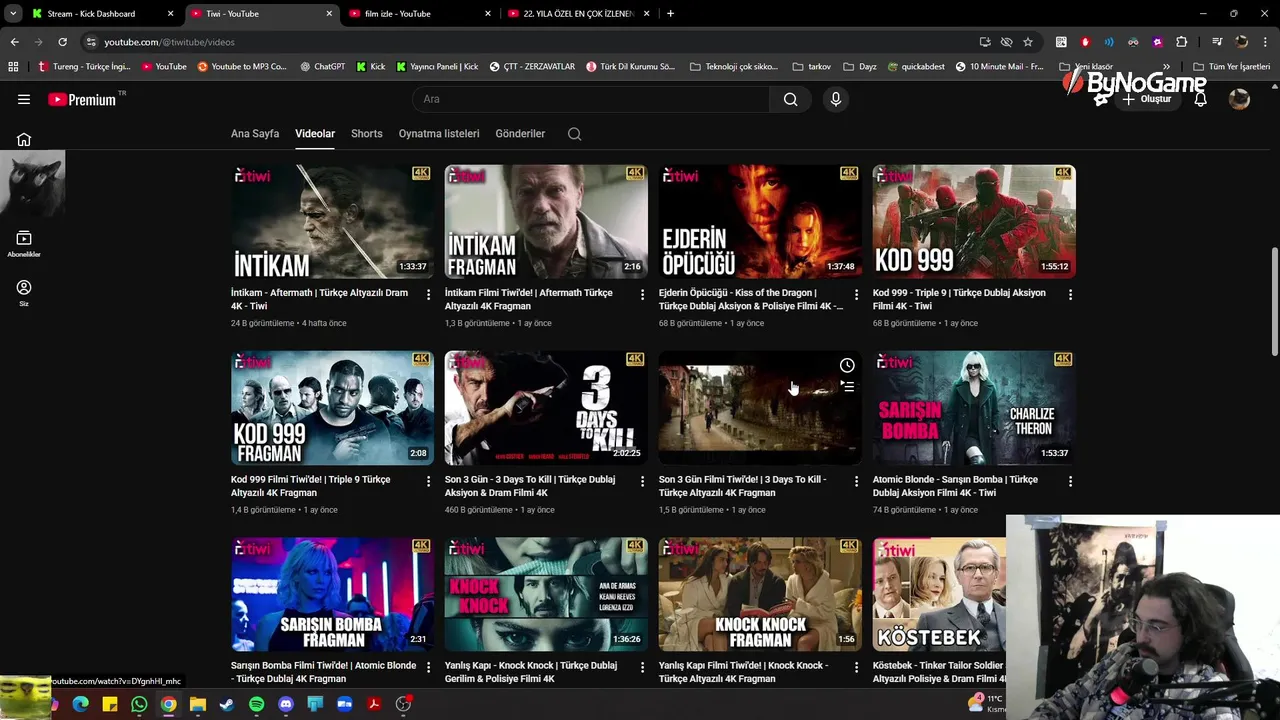
Task: Switch to the film izle - YouTube tab
Action: [x=420, y=14]
